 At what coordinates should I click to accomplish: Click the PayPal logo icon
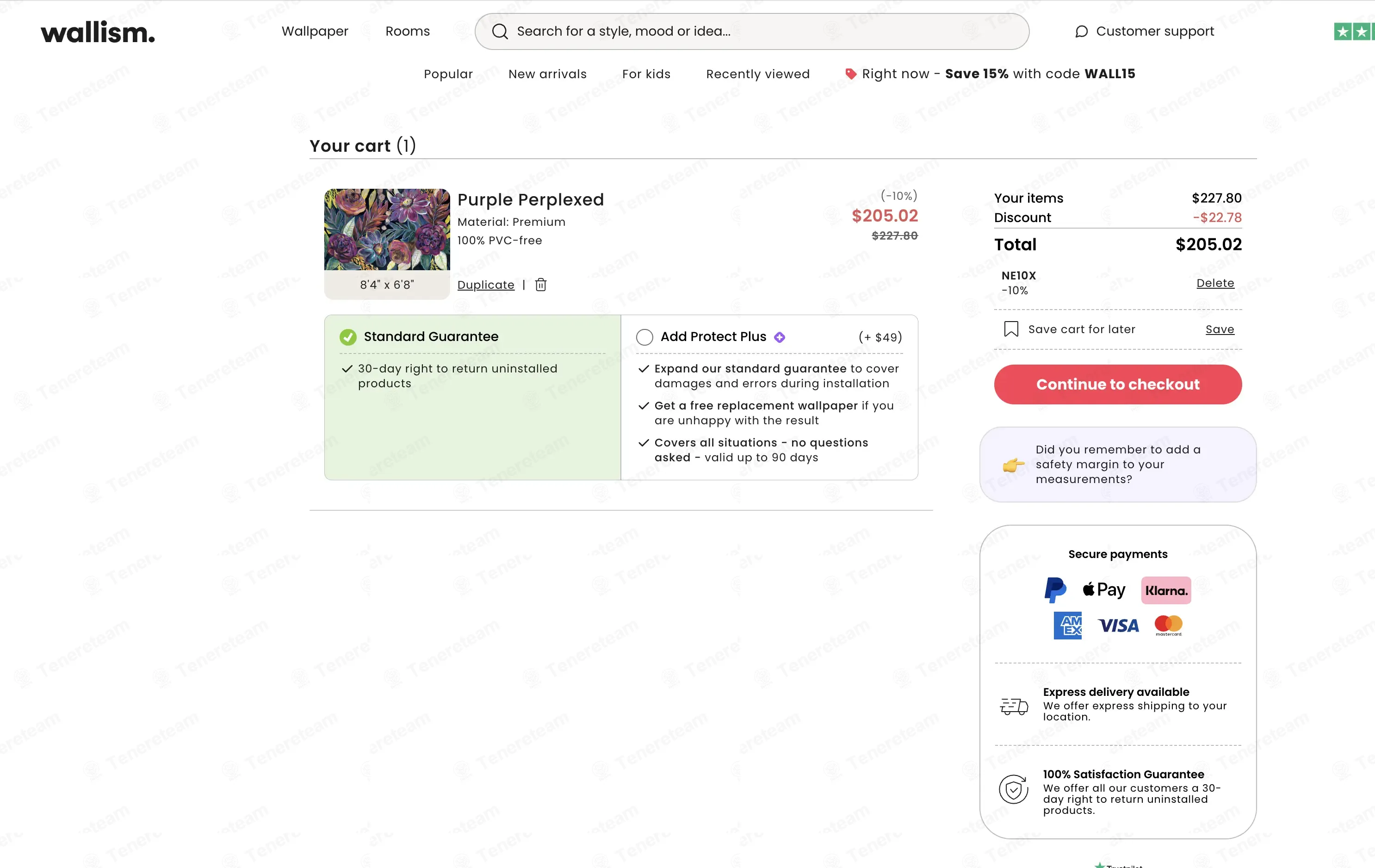(1055, 590)
